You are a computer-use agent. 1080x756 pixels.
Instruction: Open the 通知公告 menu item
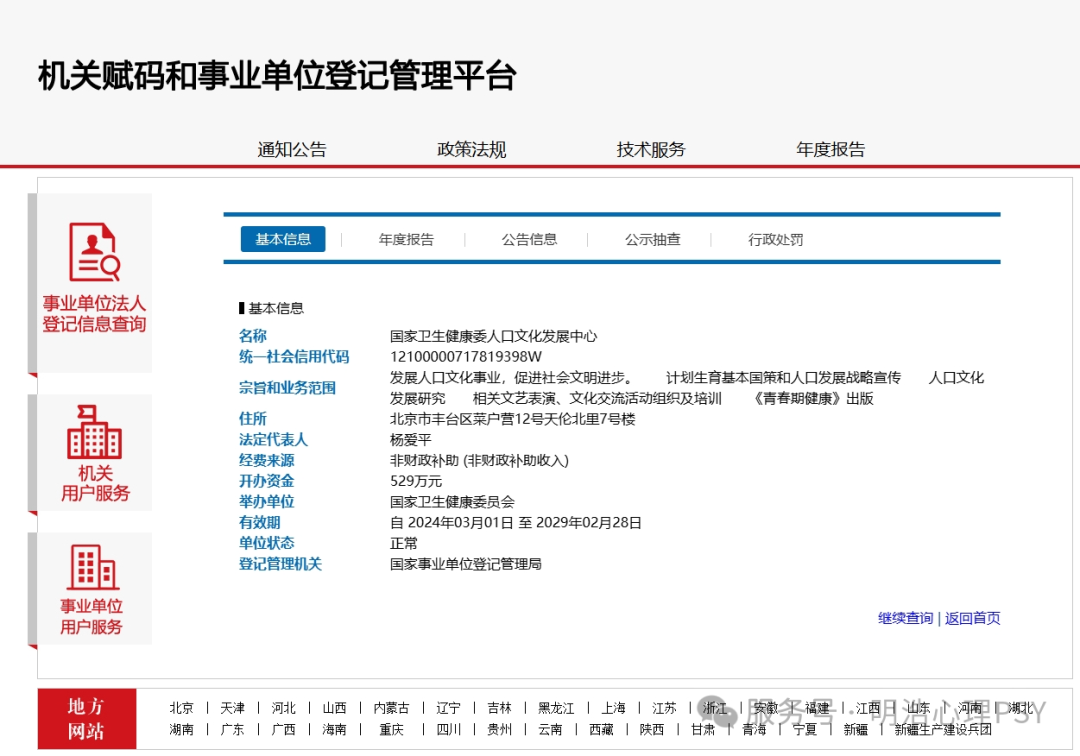(x=292, y=150)
